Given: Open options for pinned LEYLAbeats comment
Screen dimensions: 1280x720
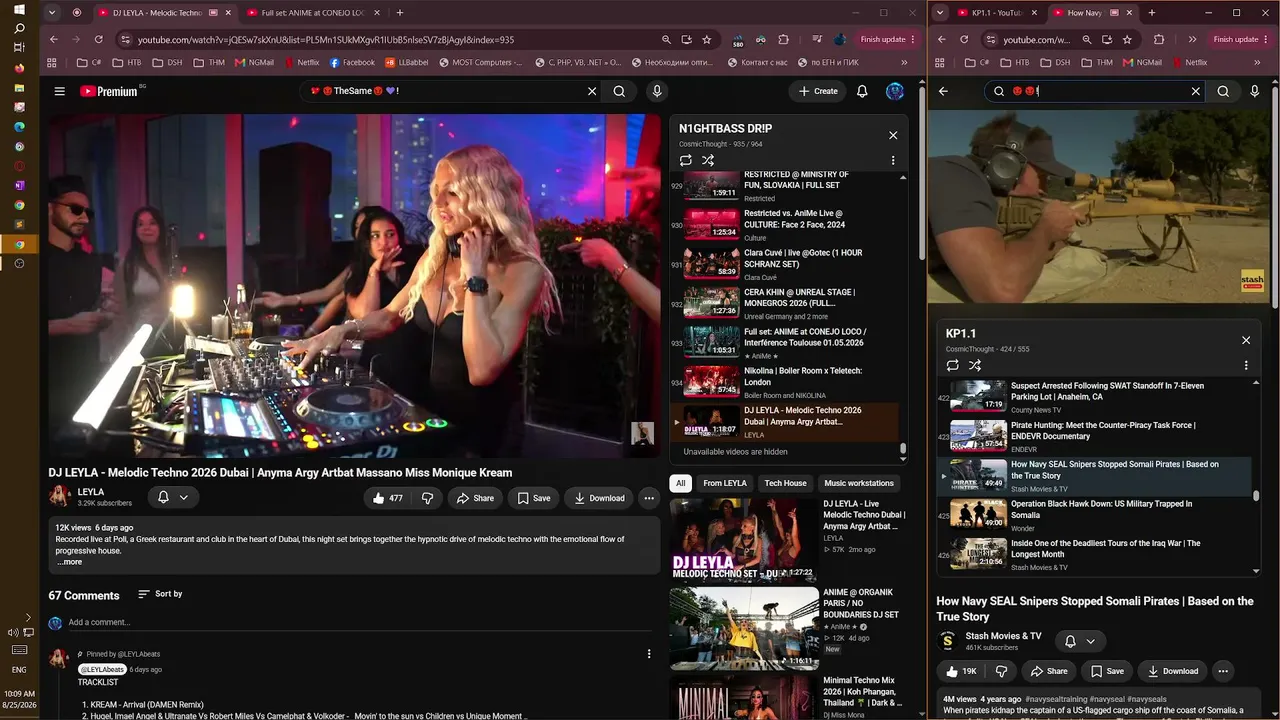Looking at the screenshot, I should (649, 654).
